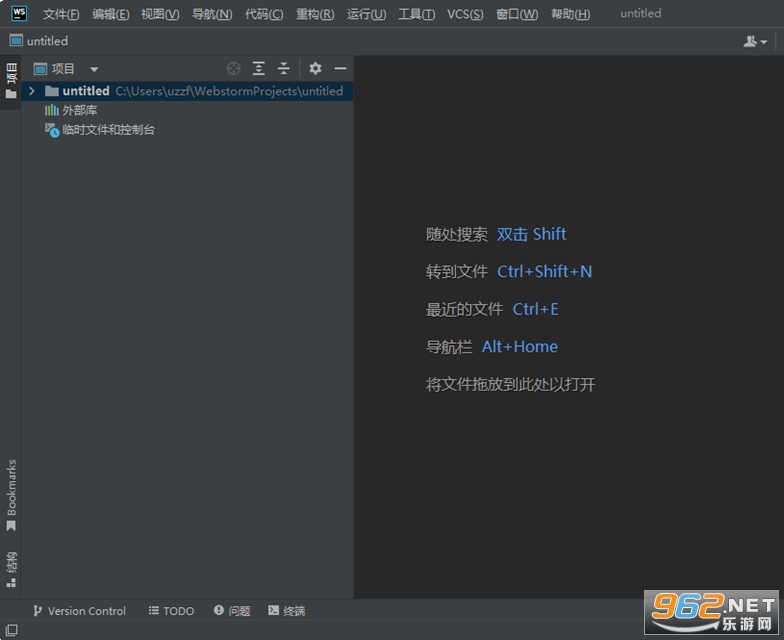The height and width of the screenshot is (640, 784).
Task: Click the Ctrl+Shift+N shortcut text
Action: click(544, 272)
